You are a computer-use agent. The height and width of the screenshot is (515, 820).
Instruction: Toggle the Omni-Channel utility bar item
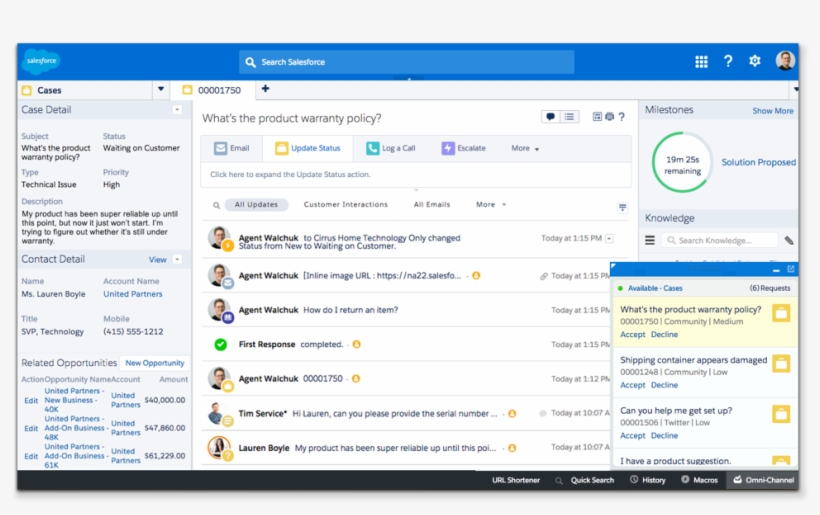coord(763,480)
